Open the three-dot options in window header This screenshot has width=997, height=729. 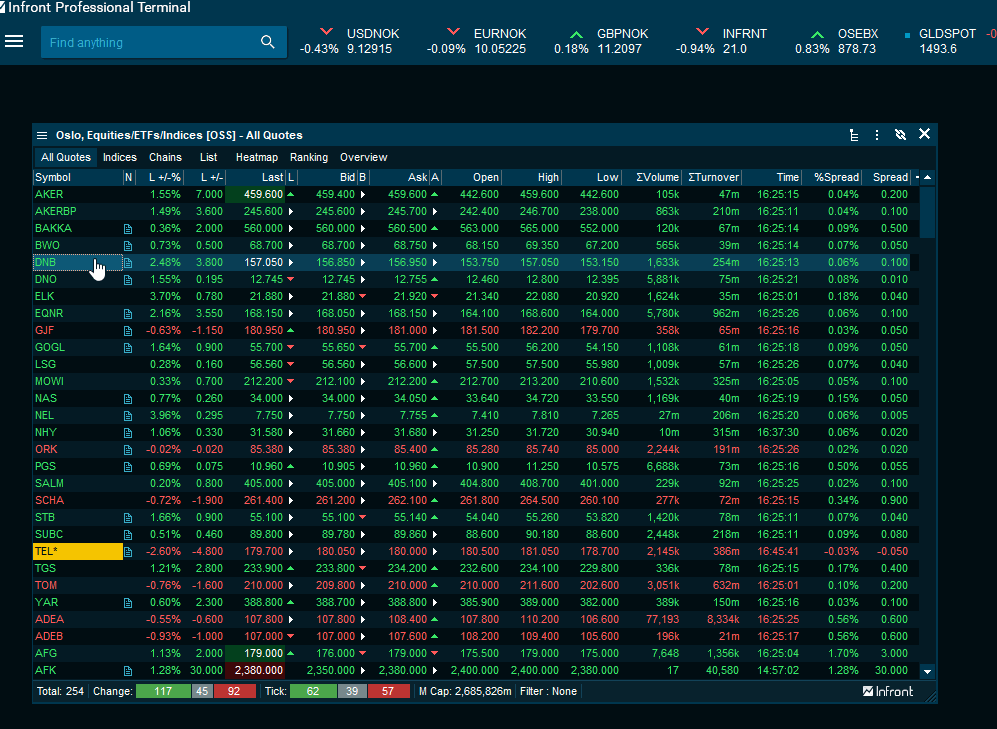click(x=877, y=135)
